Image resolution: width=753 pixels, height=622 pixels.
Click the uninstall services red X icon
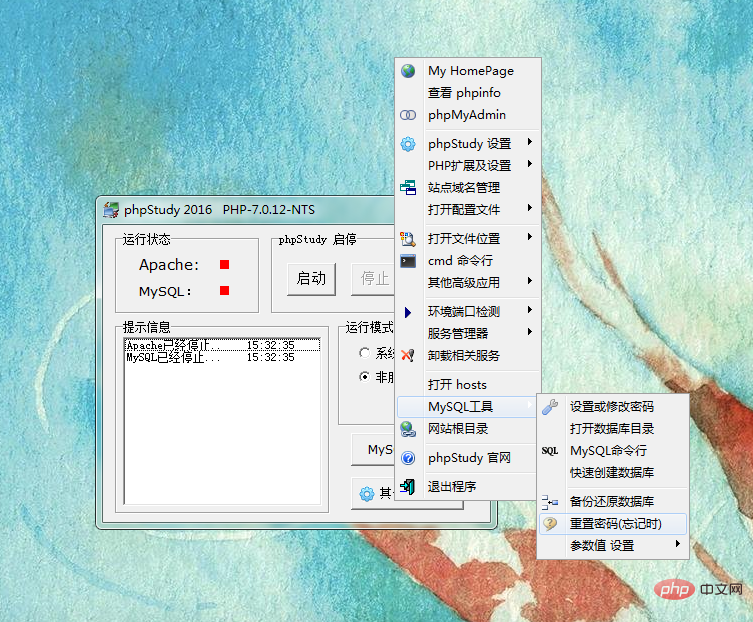pyautogui.click(x=408, y=355)
